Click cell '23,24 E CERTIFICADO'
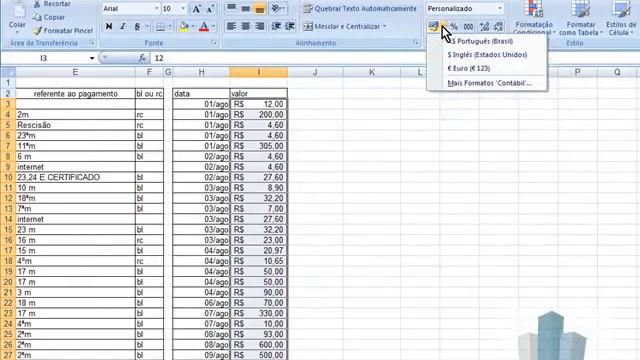Image resolution: width=640 pixels, height=360 pixels. 76,178
